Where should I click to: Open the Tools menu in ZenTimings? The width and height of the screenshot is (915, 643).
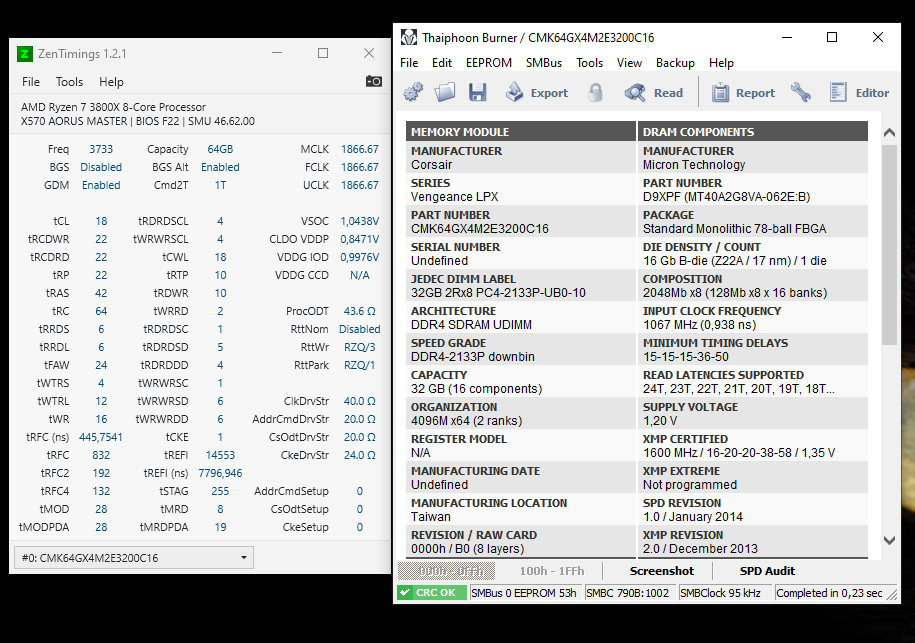[x=69, y=82]
